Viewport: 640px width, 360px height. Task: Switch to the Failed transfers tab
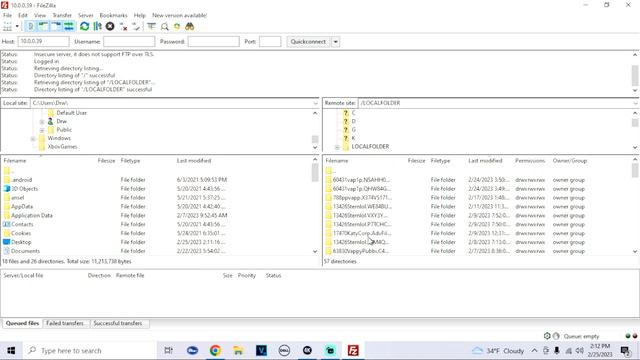pos(65,323)
